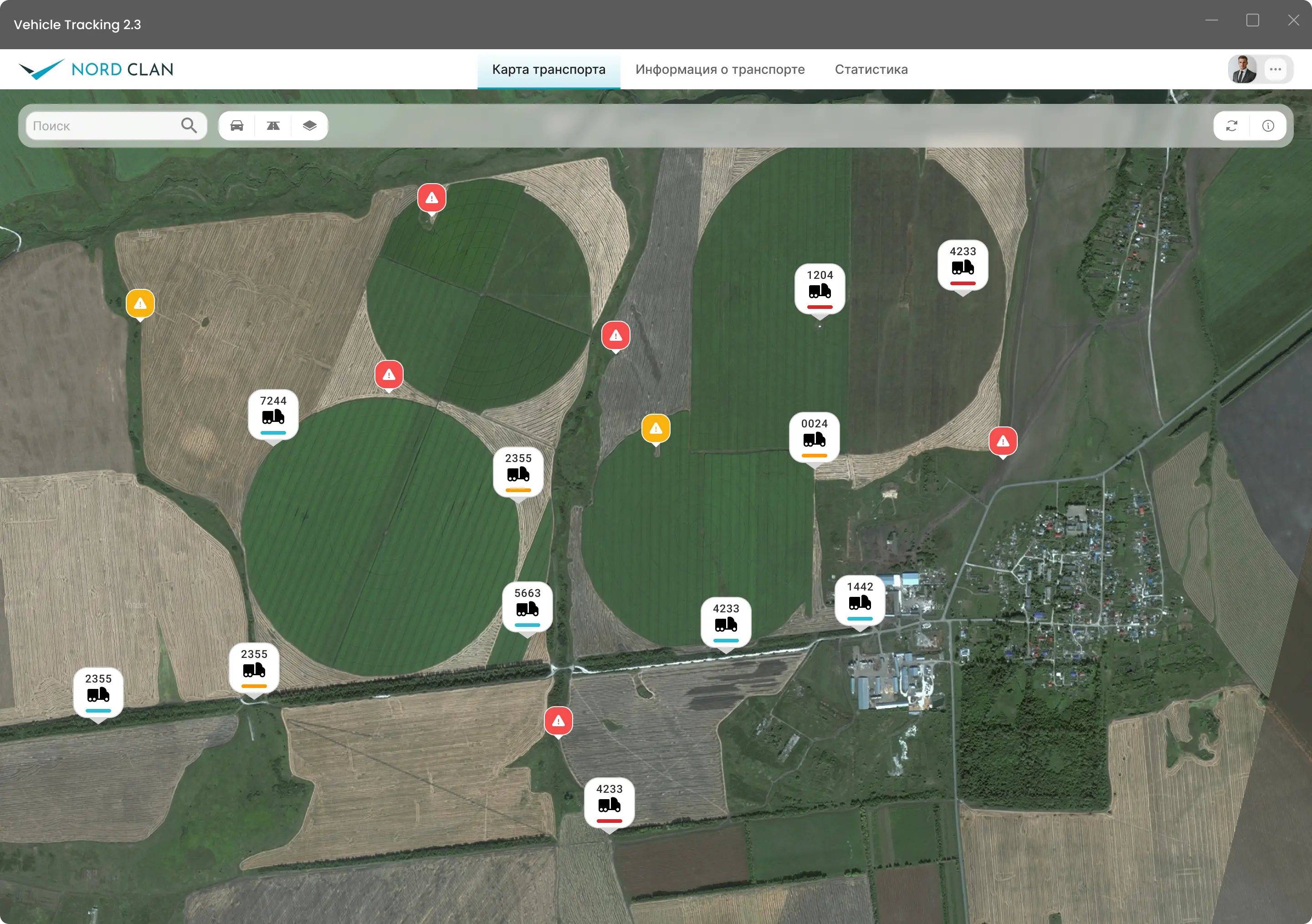The height and width of the screenshot is (924, 1312).
Task: Click the search magnifier icon
Action: pos(189,125)
